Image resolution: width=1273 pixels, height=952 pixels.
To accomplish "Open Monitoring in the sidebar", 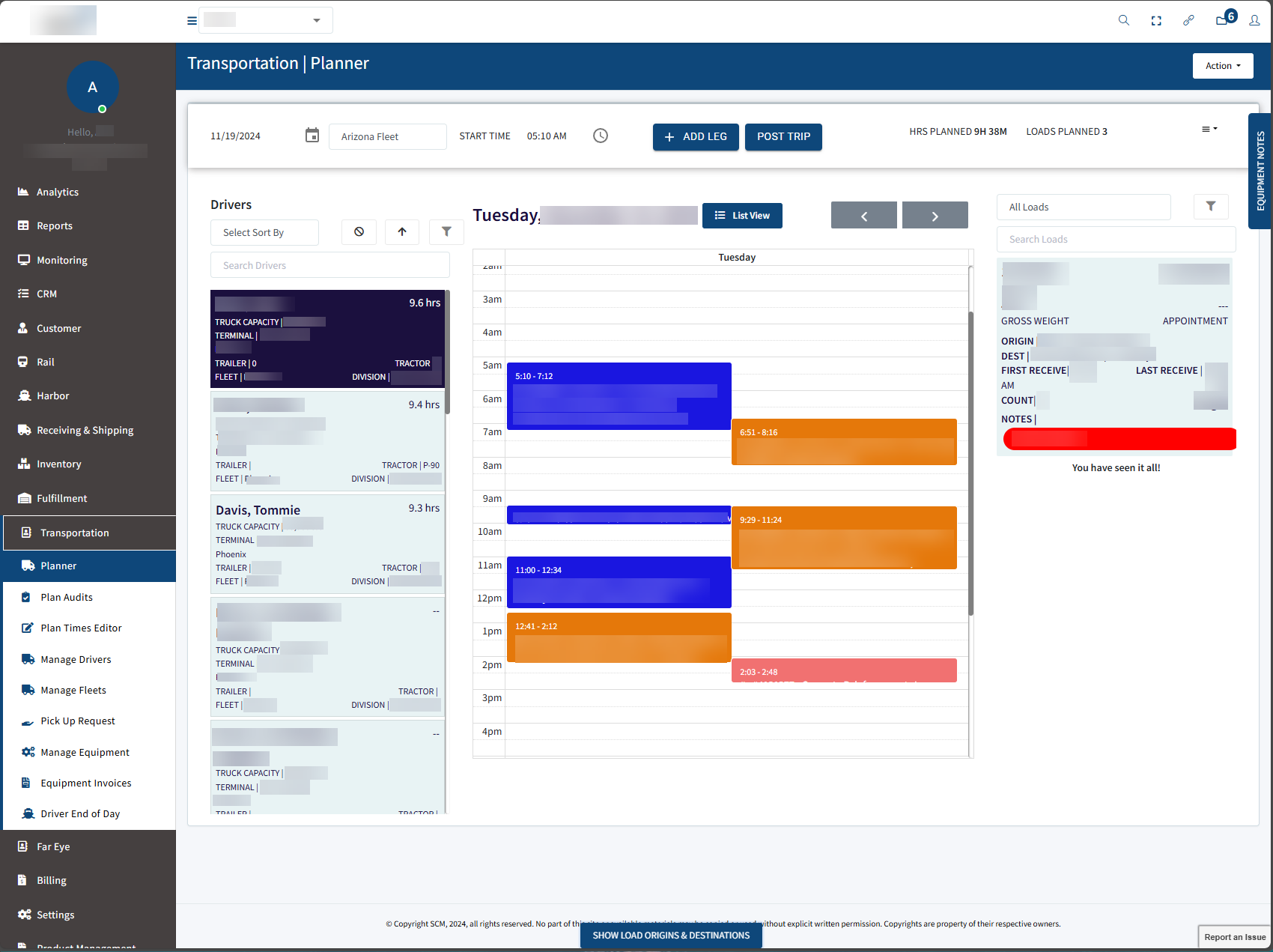I will click(x=61, y=260).
